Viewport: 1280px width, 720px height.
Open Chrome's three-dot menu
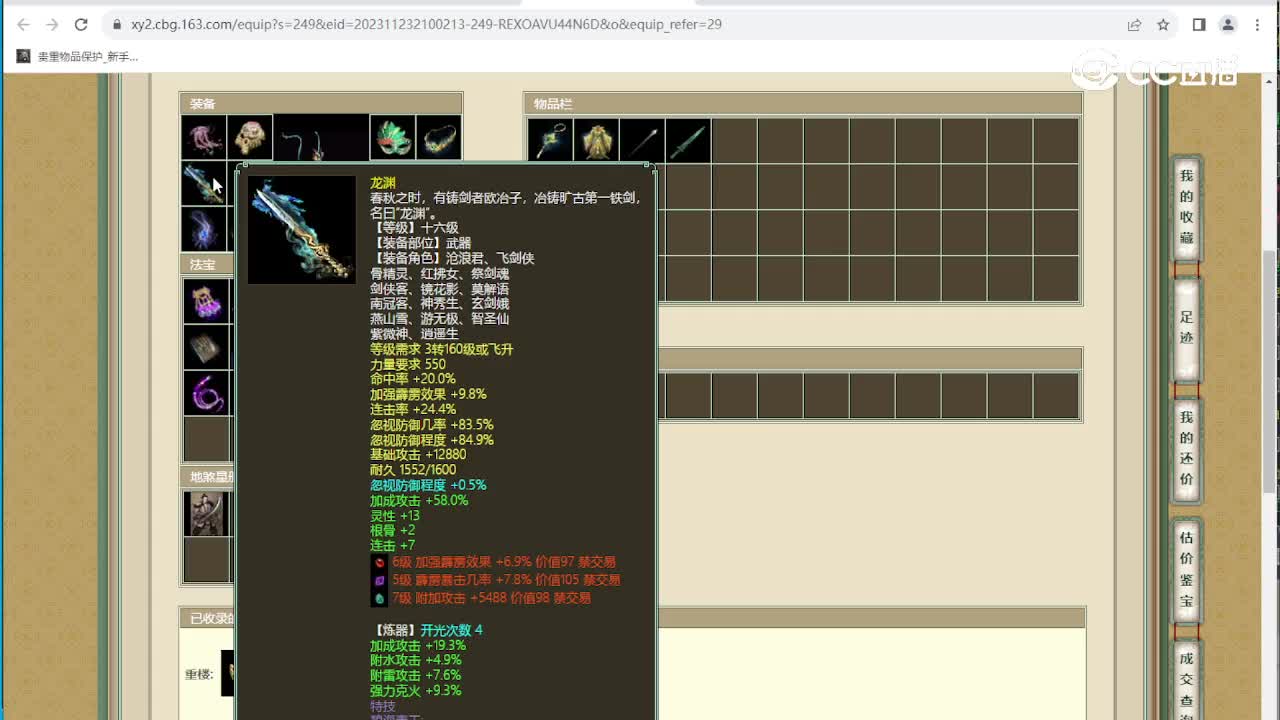tap(1258, 24)
